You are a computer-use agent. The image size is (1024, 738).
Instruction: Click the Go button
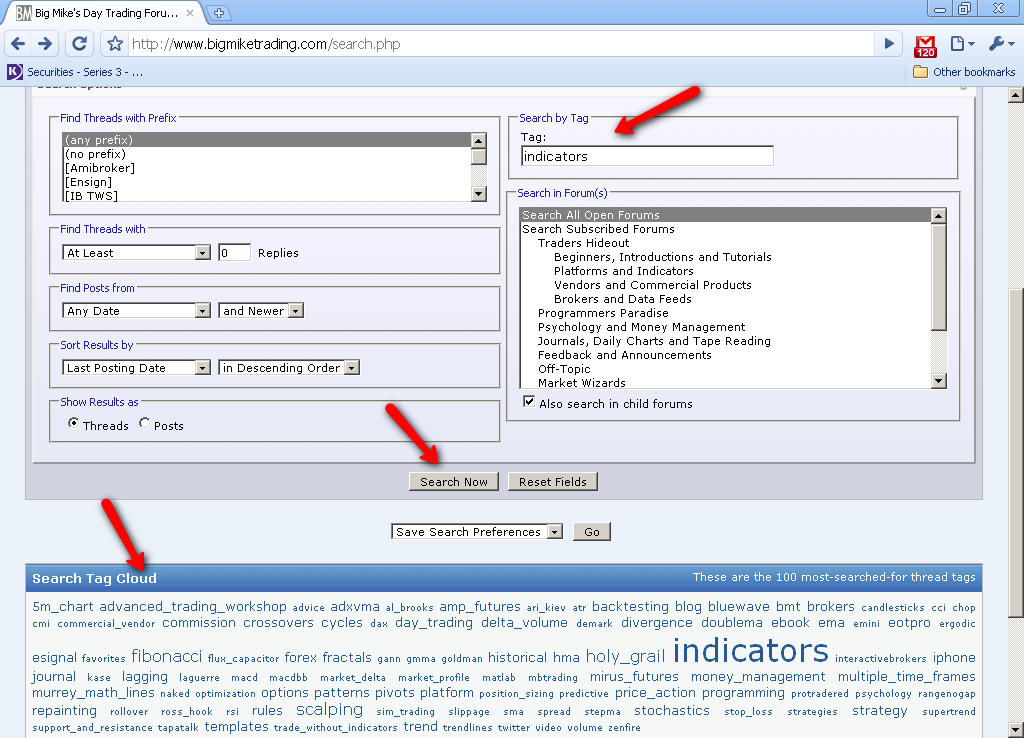point(592,532)
